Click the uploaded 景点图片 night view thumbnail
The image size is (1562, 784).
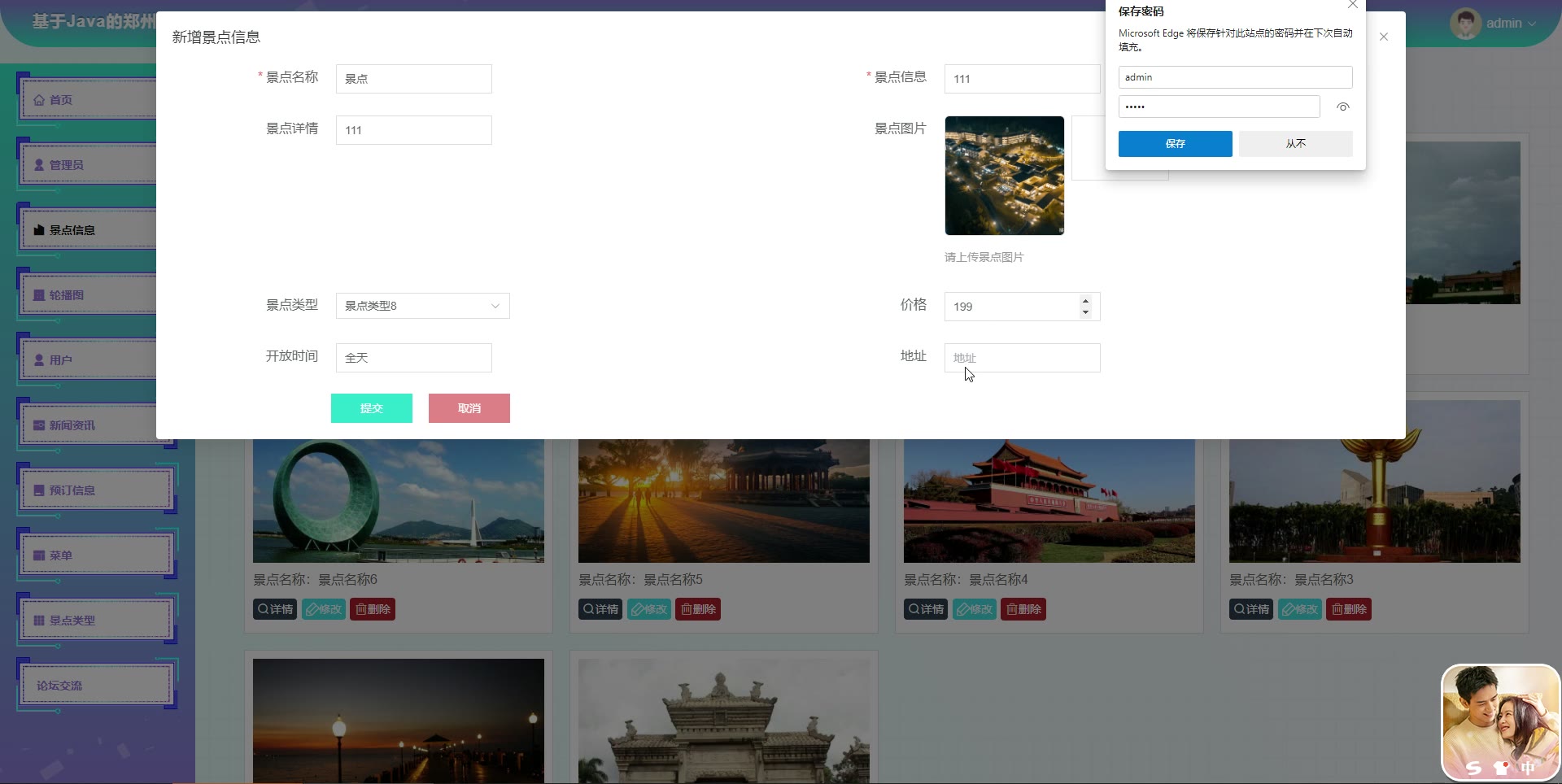(x=1005, y=176)
